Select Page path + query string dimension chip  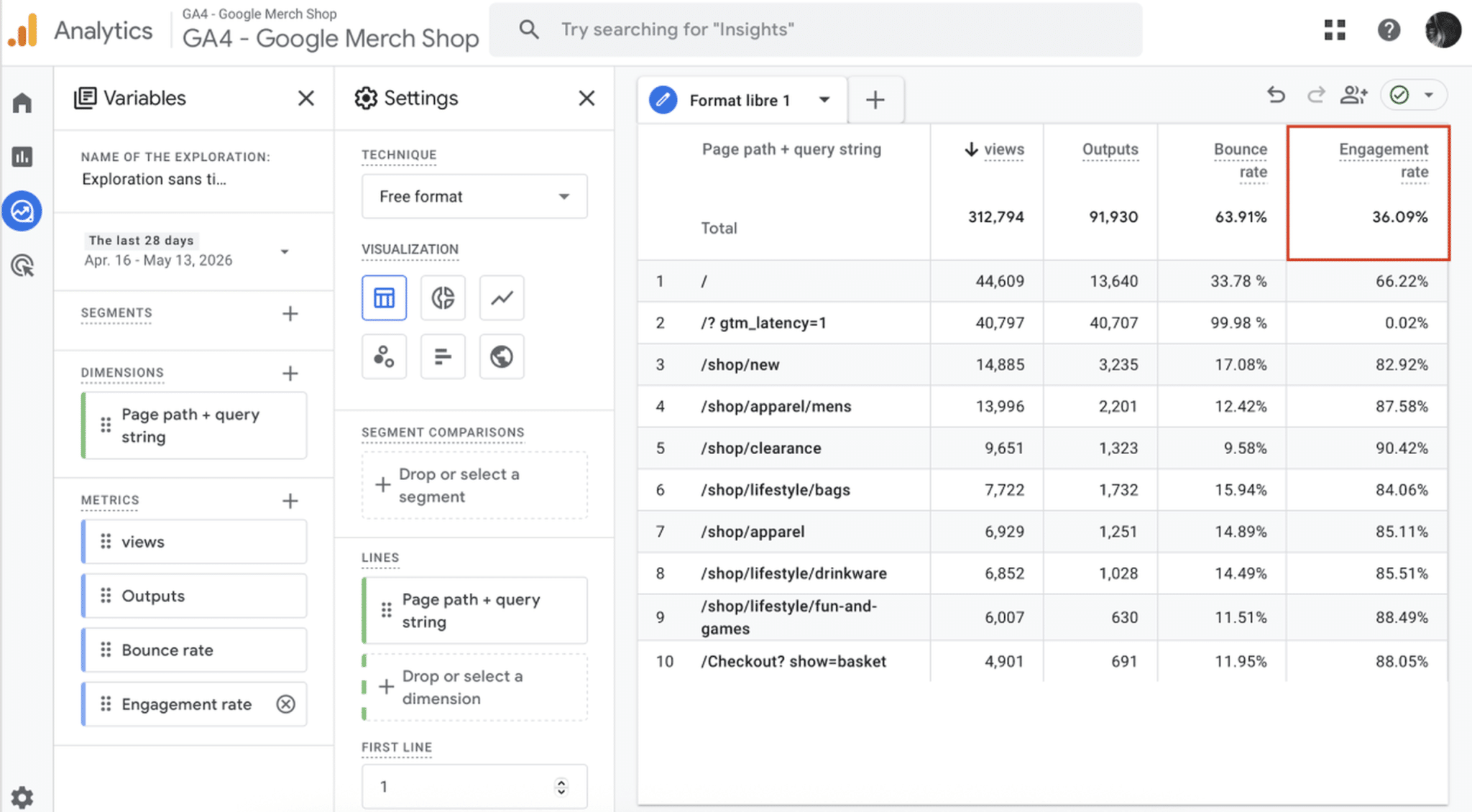coord(194,425)
